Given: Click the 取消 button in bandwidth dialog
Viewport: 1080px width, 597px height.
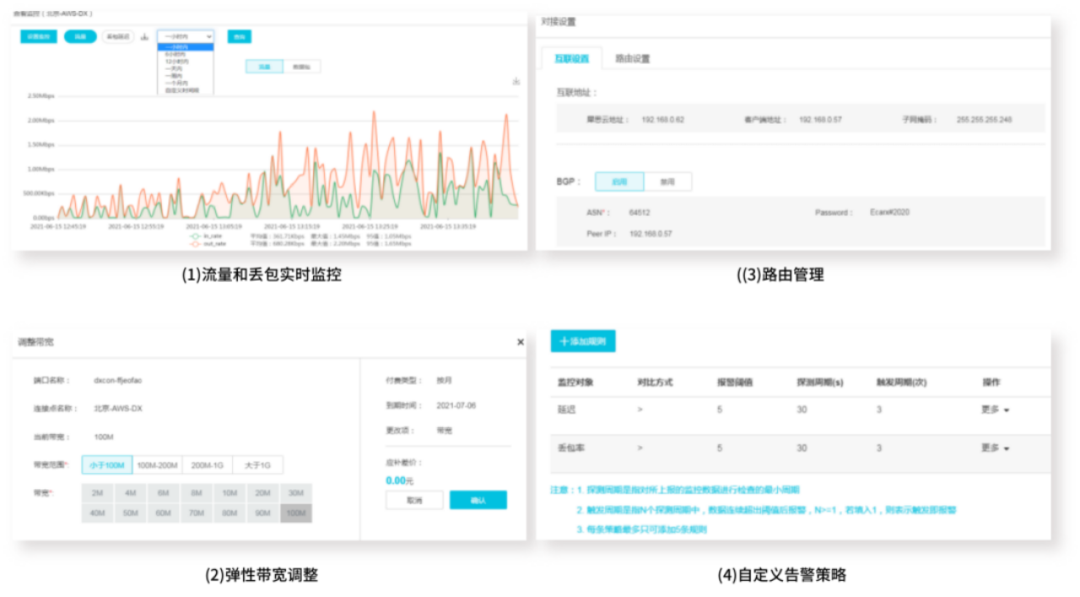Looking at the screenshot, I should (415, 501).
